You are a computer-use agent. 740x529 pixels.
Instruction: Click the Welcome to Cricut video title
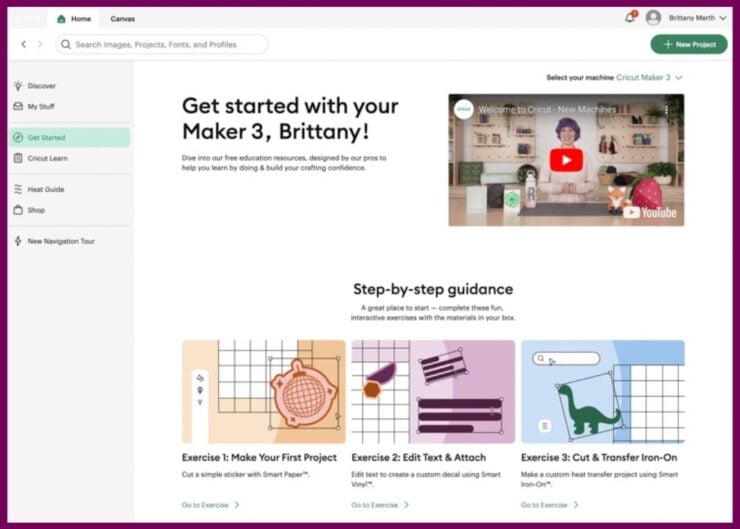tap(547, 109)
